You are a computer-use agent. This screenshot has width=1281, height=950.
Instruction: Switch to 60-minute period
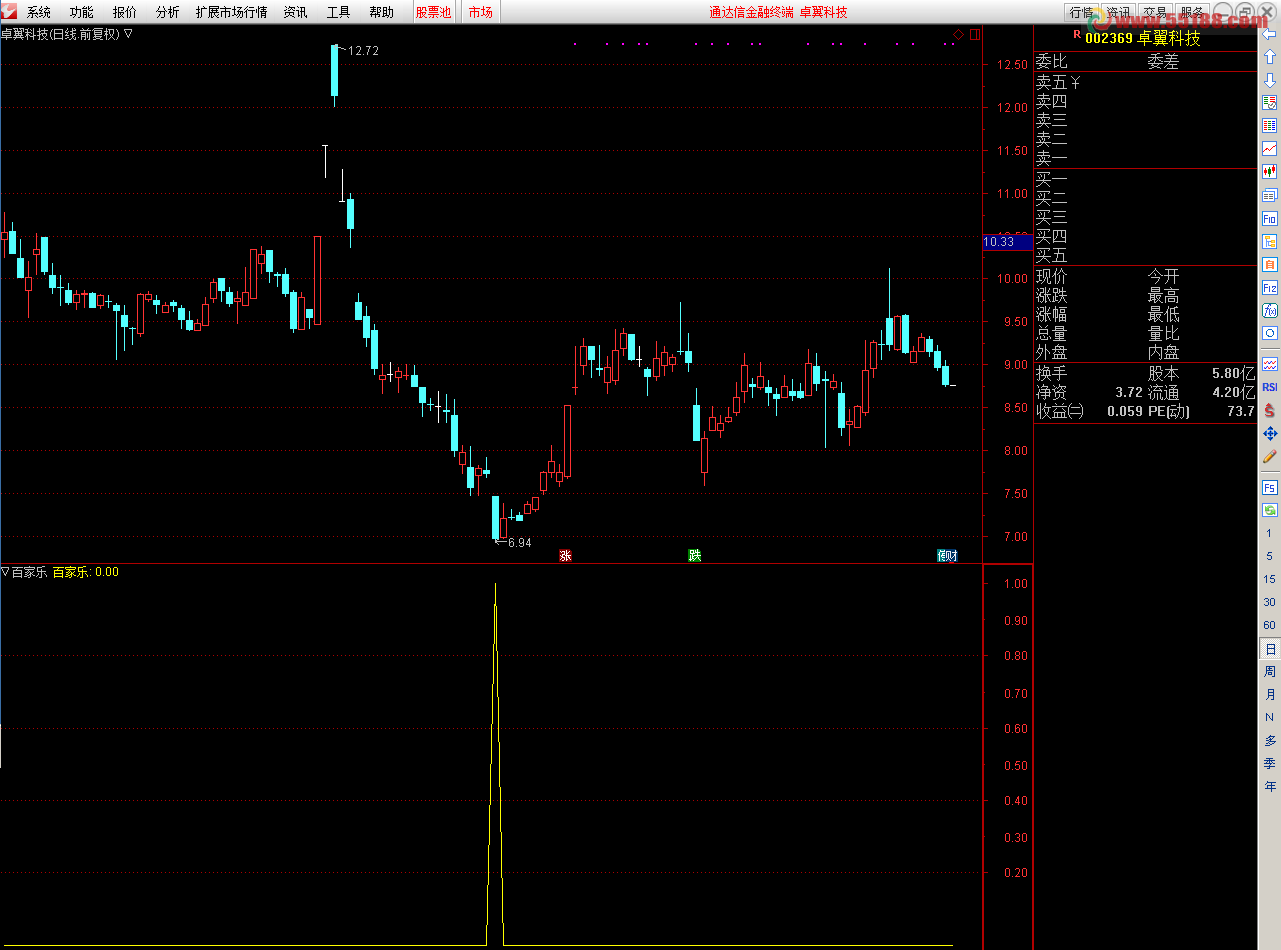[x=1270, y=625]
